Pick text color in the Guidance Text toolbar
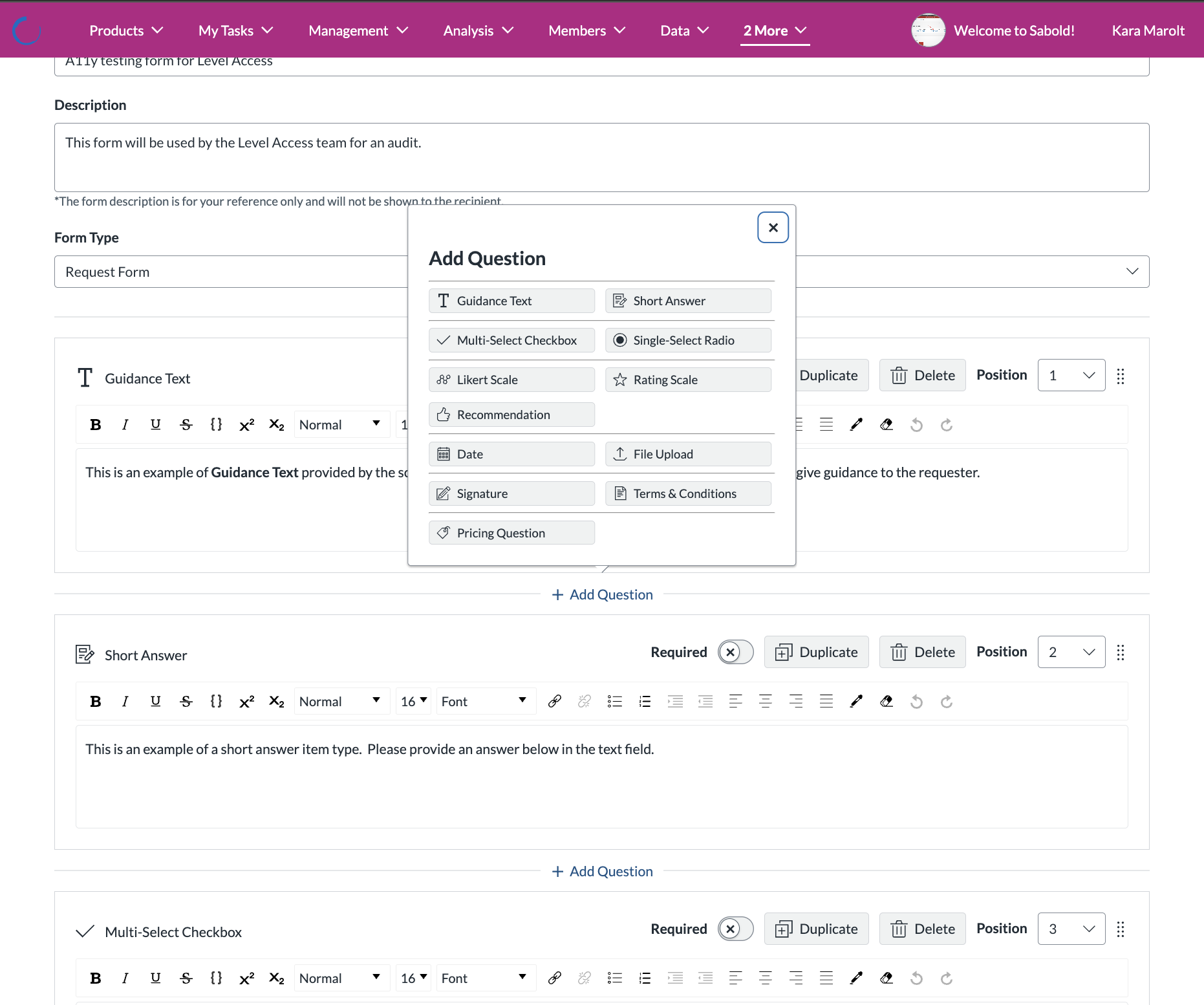 coord(857,425)
